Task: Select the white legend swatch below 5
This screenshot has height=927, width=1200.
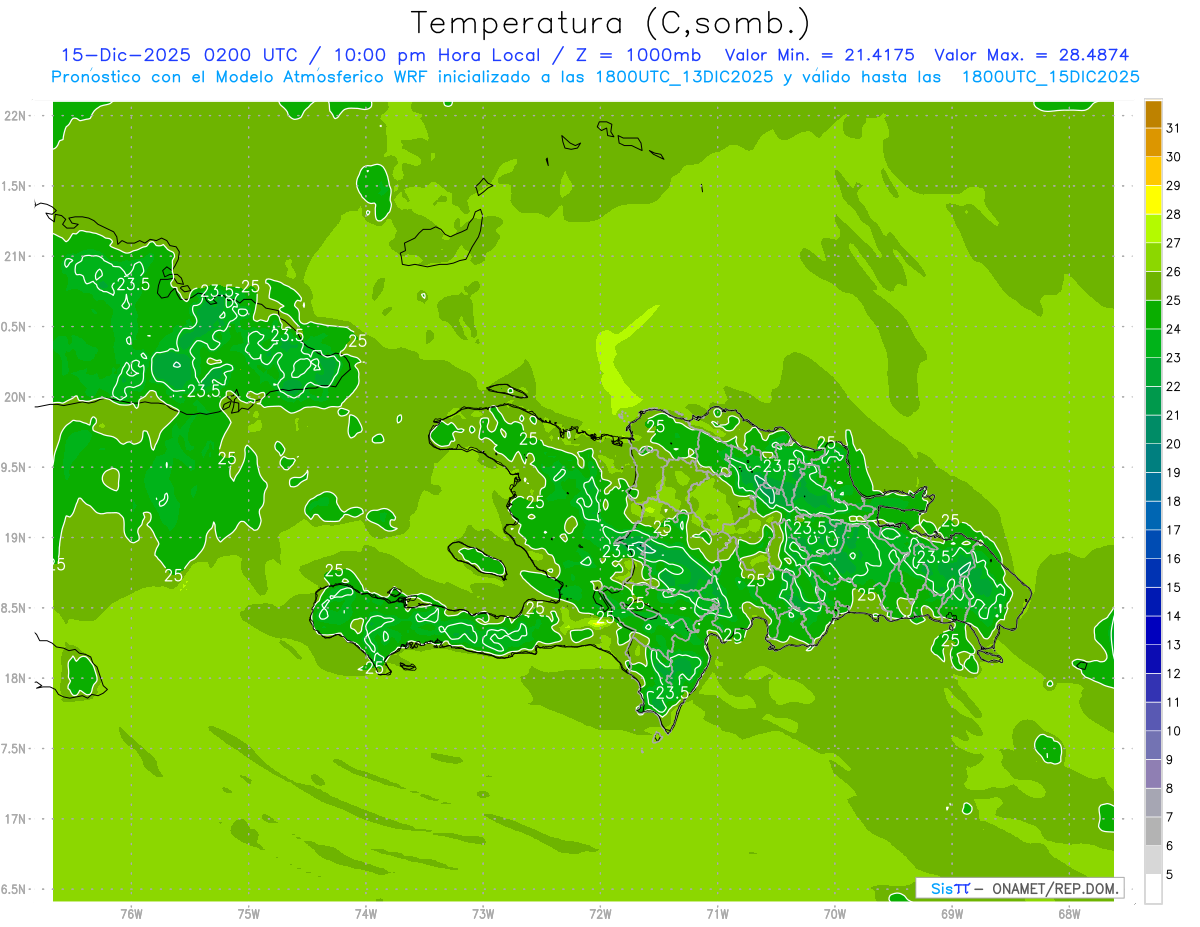Action: pyautogui.click(x=1153, y=889)
